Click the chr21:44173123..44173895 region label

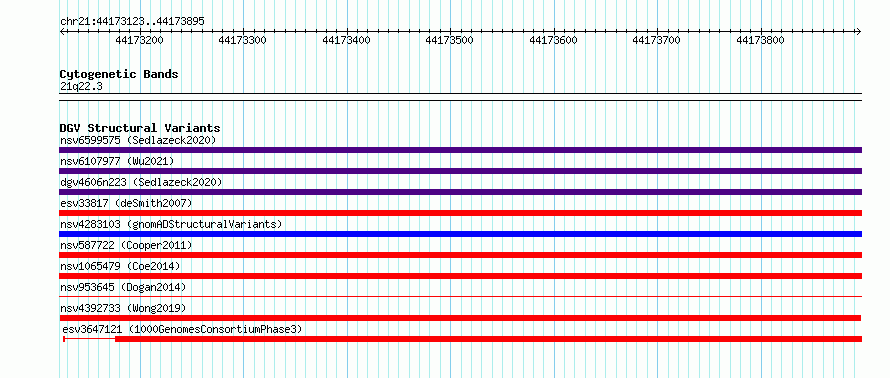(132, 22)
